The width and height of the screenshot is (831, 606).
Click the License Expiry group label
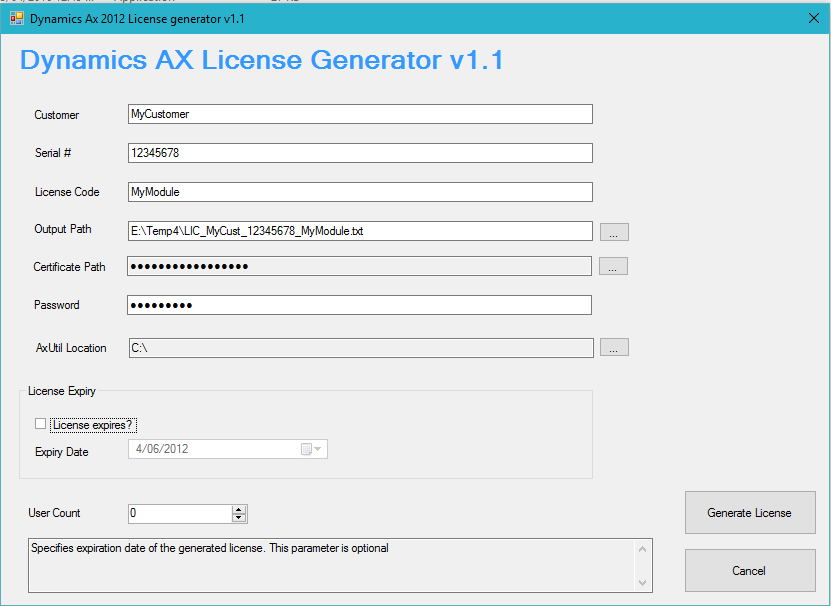pos(62,391)
